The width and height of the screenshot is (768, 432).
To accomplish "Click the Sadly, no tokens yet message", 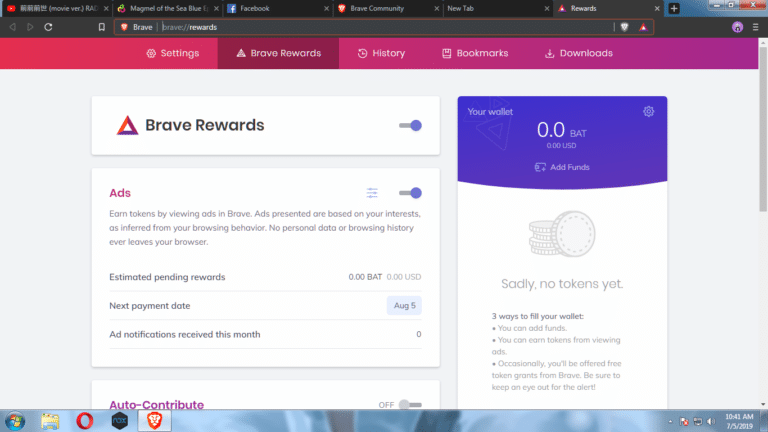I will click(562, 284).
